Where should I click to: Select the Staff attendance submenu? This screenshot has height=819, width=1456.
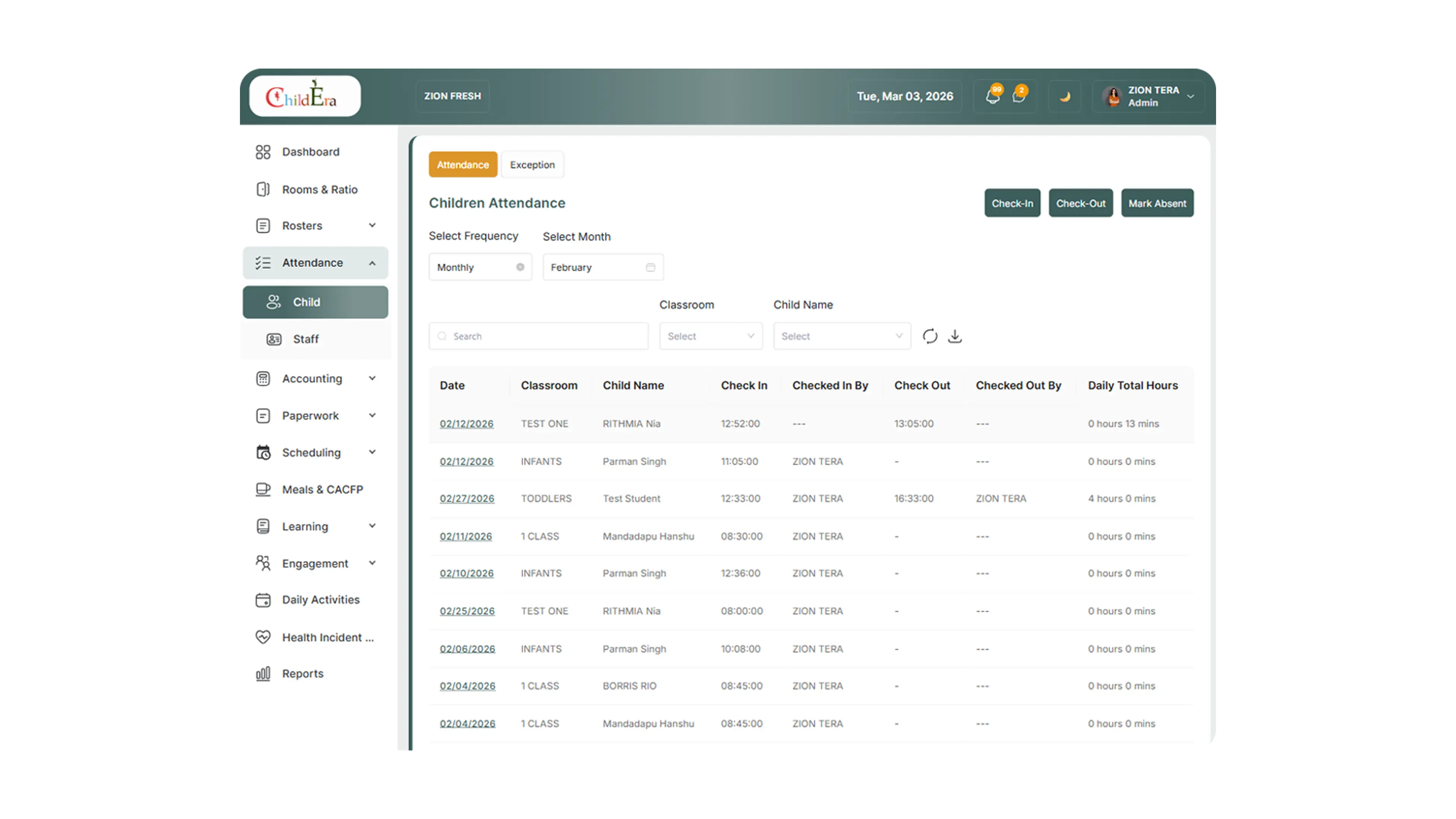point(315,339)
